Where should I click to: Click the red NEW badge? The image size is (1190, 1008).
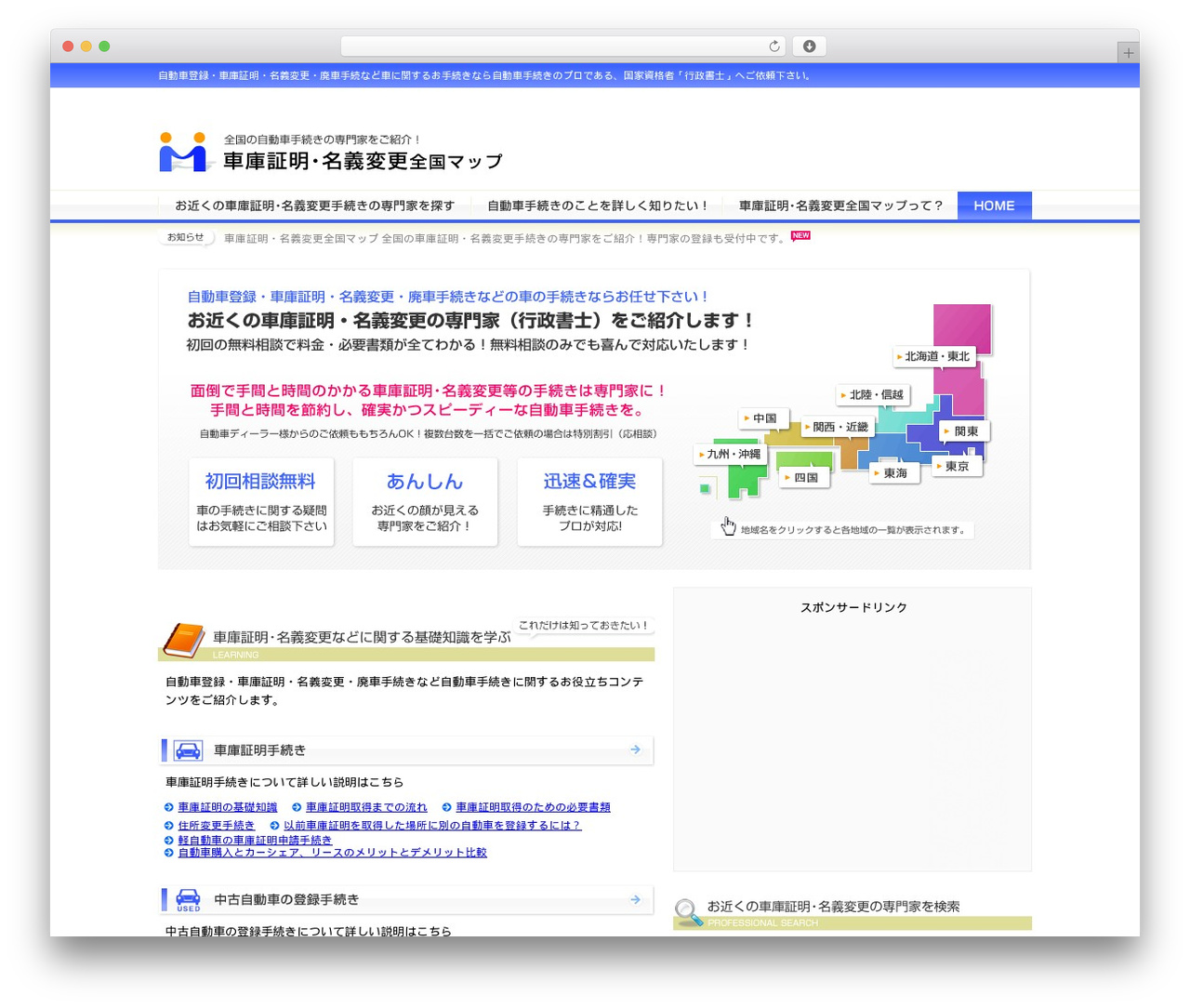800,235
